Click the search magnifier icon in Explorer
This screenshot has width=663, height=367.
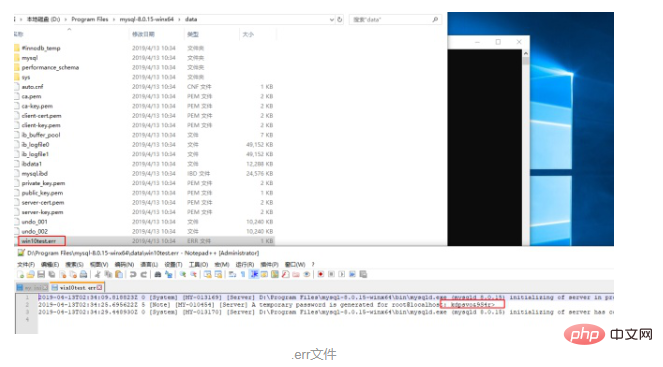[x=435, y=19]
